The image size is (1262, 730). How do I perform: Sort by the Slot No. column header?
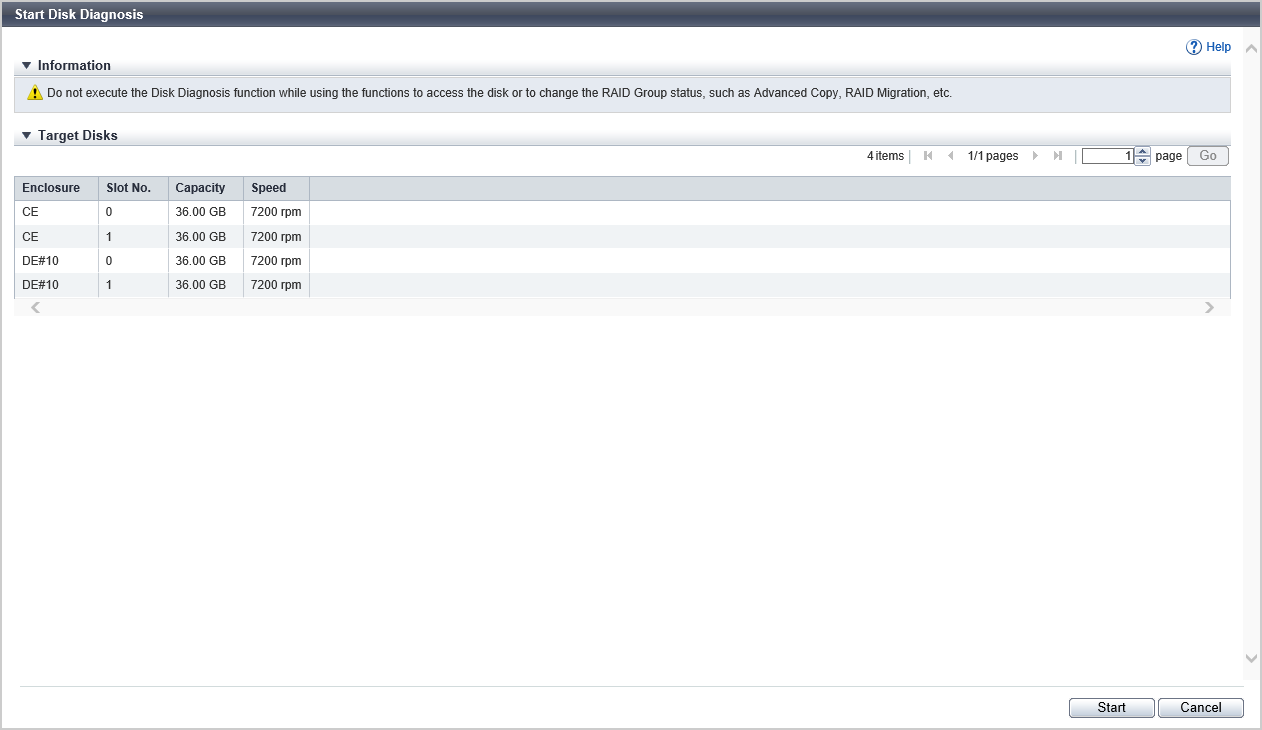click(x=128, y=188)
